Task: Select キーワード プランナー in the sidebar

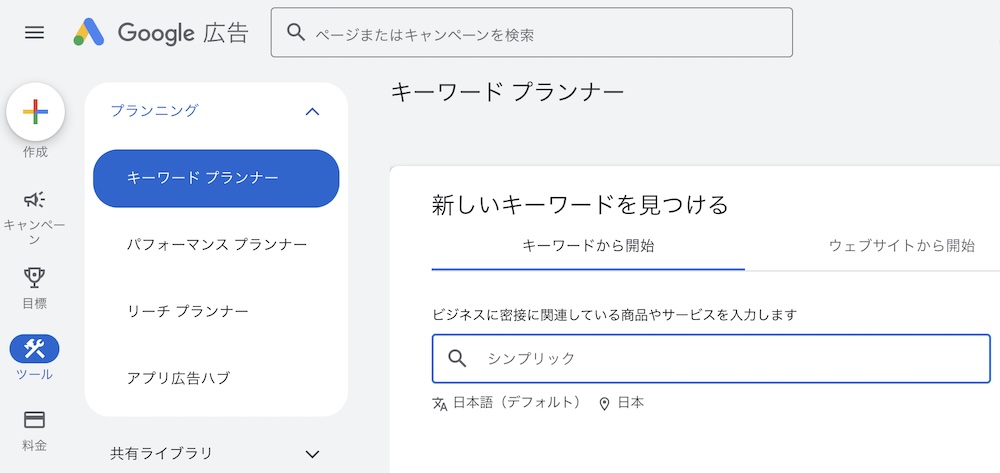Action: click(x=216, y=178)
